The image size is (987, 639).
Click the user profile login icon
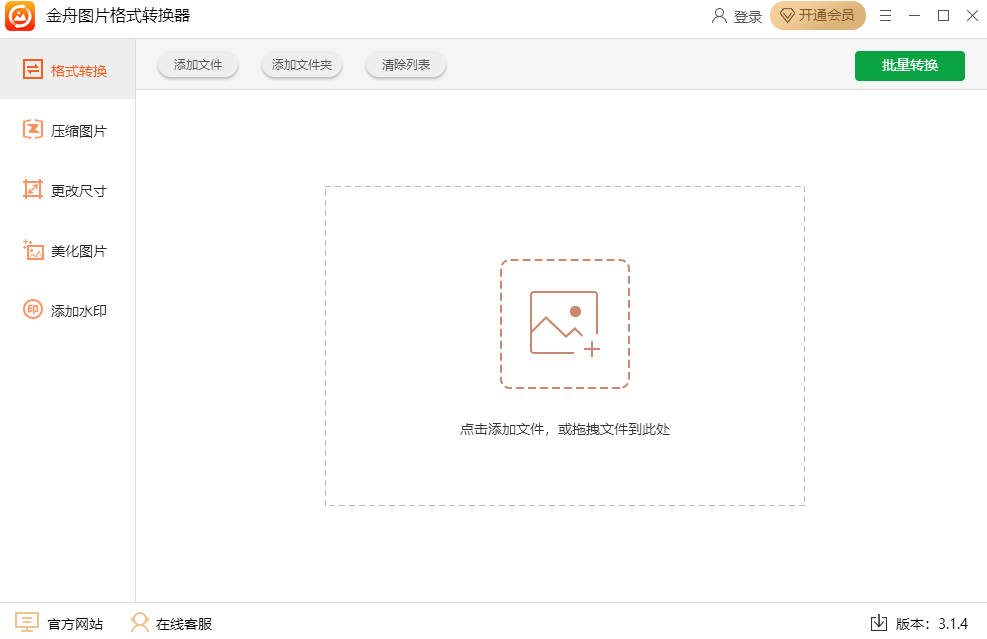719,16
